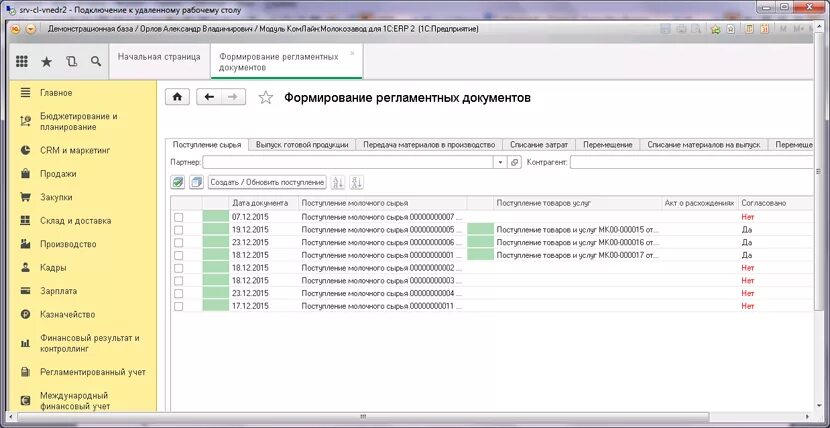Open favorites list icon in title bar
Screen dimensions: 830x428
731,29
